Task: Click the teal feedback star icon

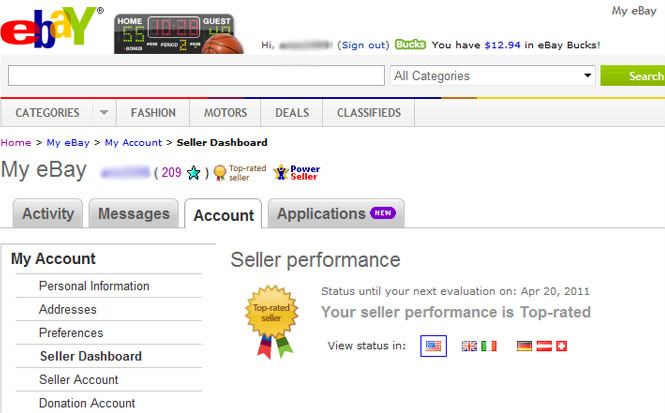Action: point(193,173)
